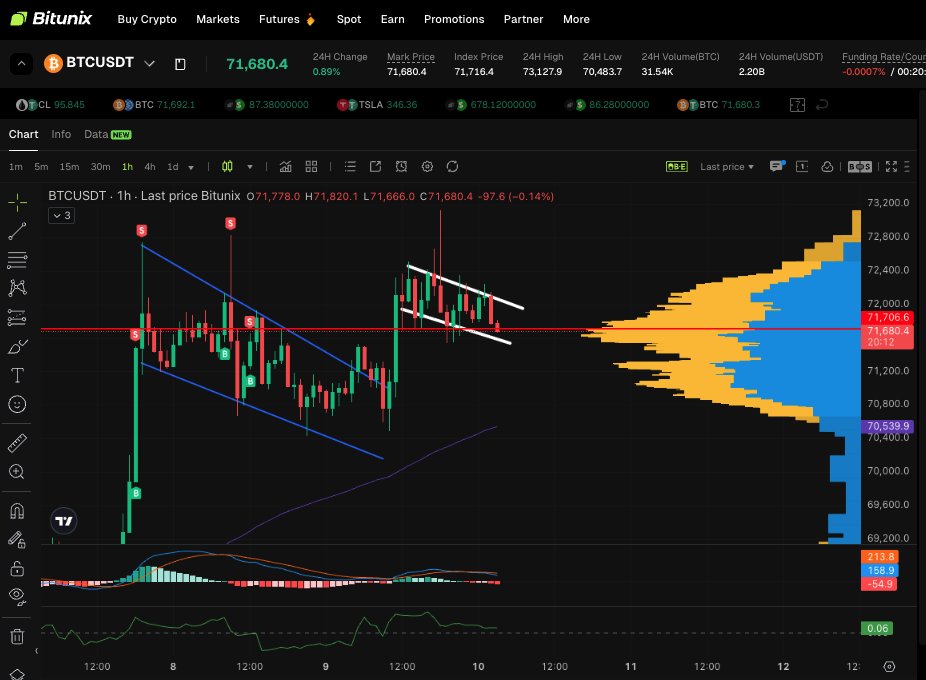Click the pop-out chart icon

pyautogui.click(x=376, y=167)
